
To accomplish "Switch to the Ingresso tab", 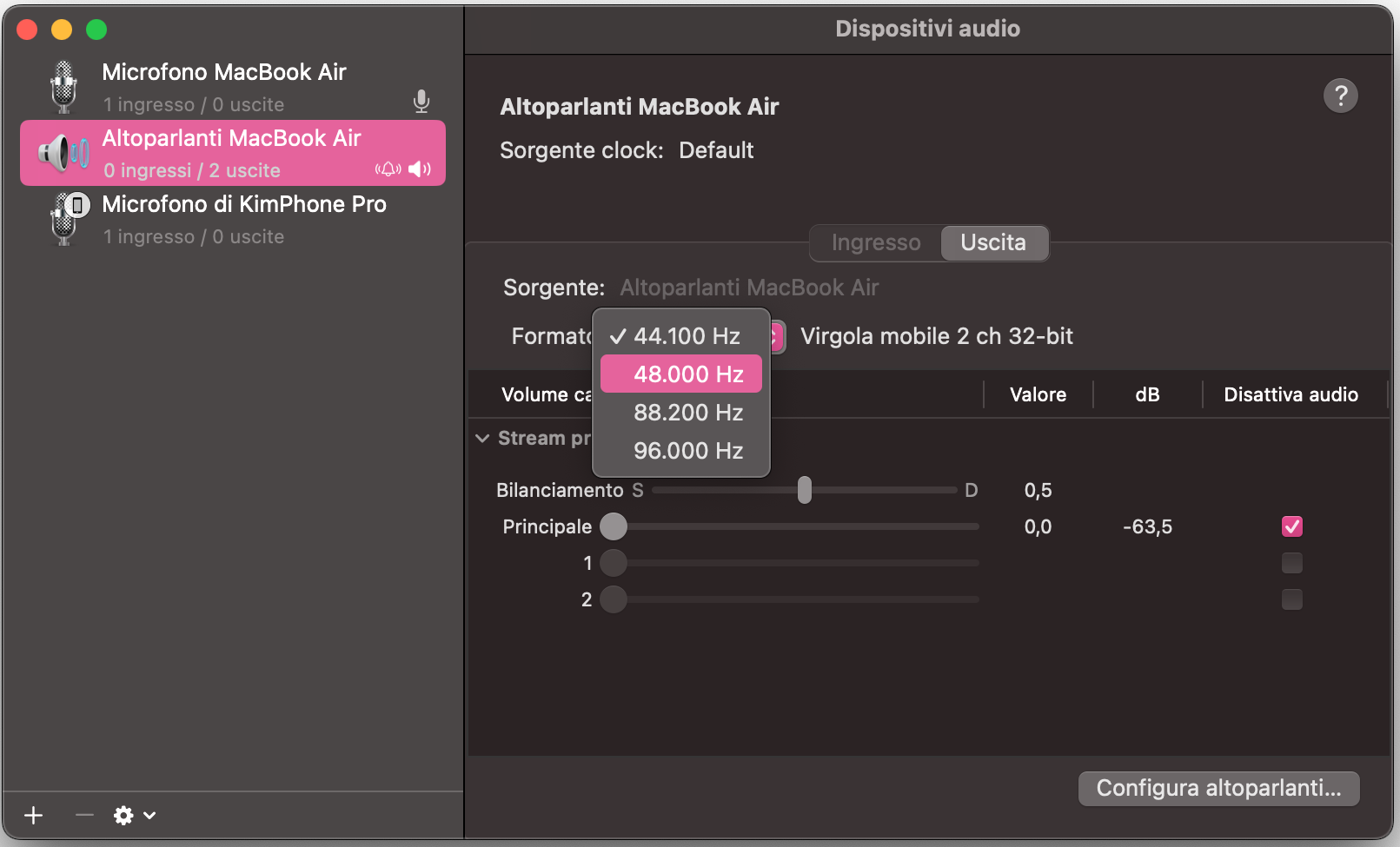I will point(875,242).
